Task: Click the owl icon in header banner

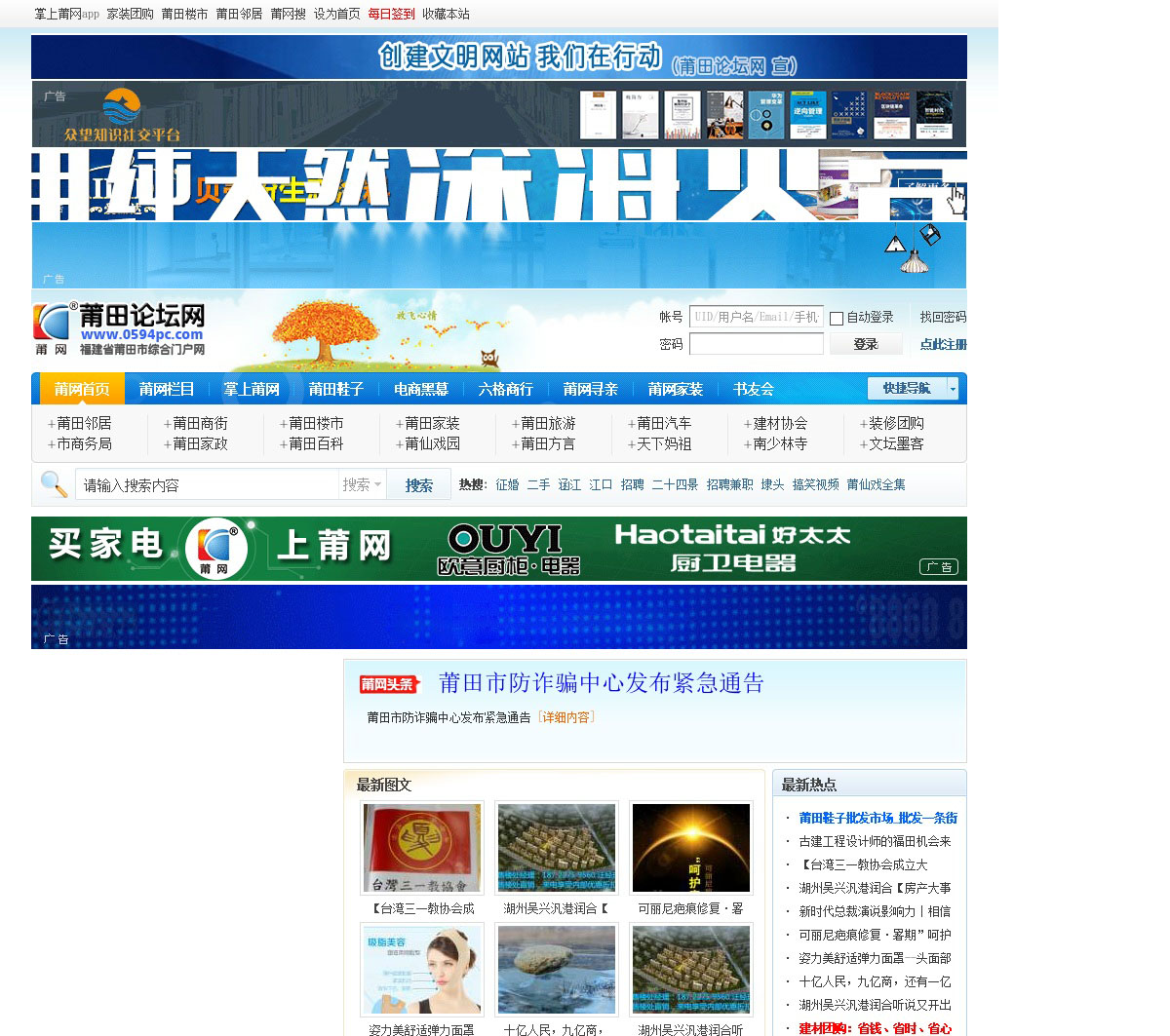Action: 489,359
